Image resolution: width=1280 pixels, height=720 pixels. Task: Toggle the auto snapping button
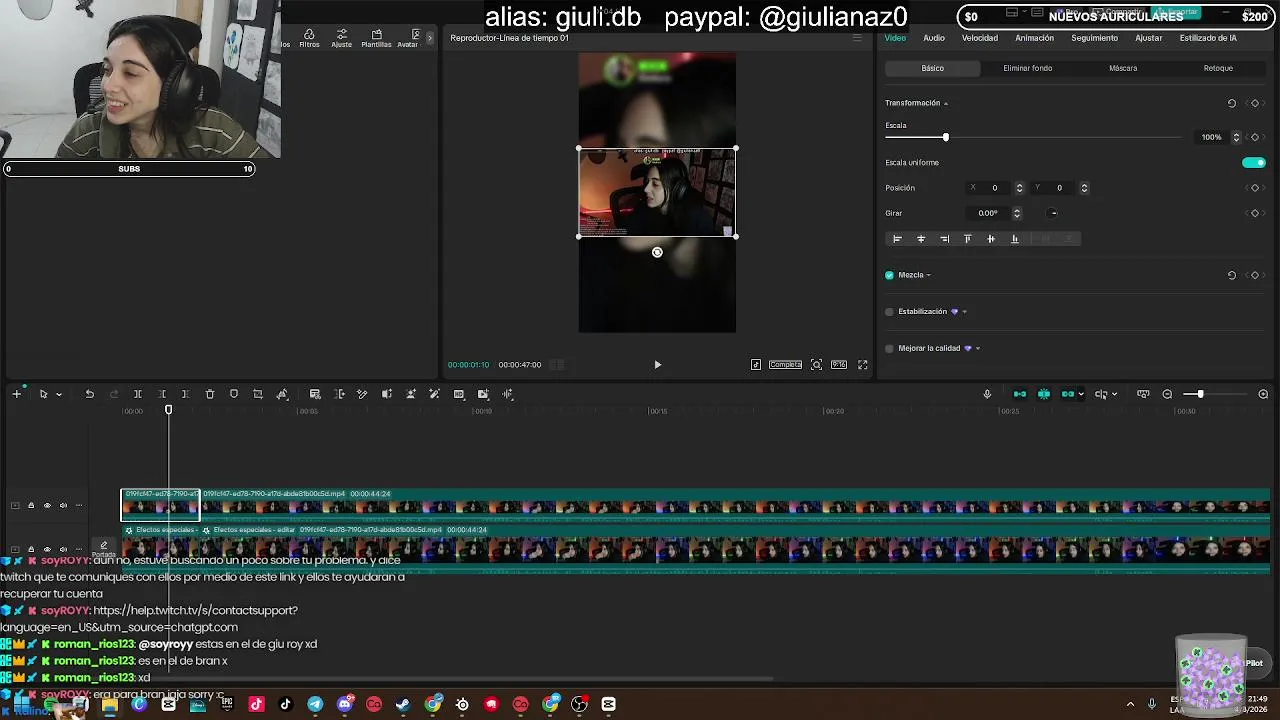point(1044,394)
